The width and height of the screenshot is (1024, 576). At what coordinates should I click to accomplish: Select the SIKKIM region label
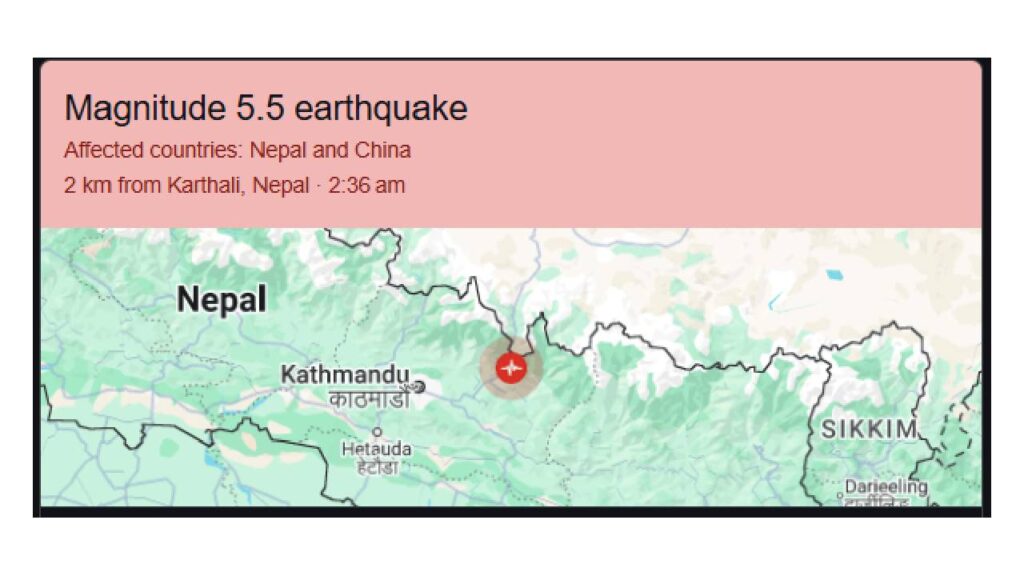click(869, 430)
